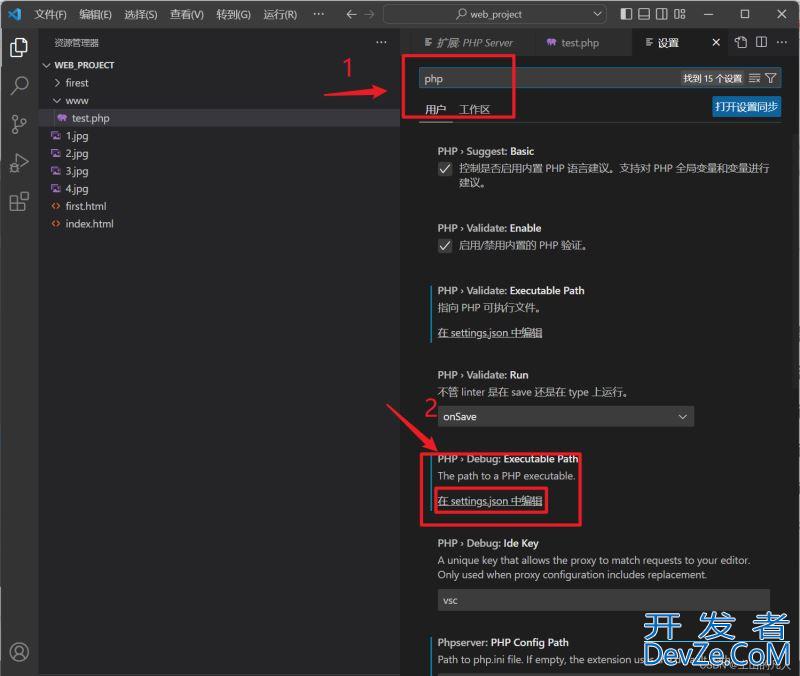The height and width of the screenshot is (676, 800).
Task: Select the 工作区 settings scope tab
Action: click(474, 109)
